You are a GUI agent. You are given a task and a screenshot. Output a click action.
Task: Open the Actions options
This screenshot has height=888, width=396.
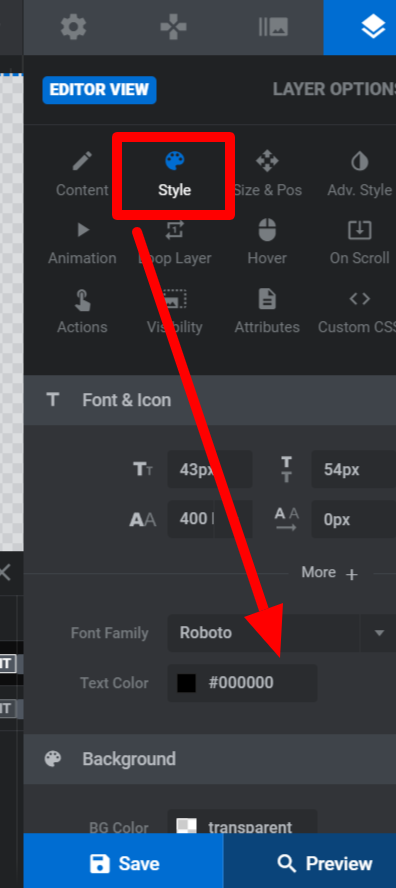click(x=82, y=311)
